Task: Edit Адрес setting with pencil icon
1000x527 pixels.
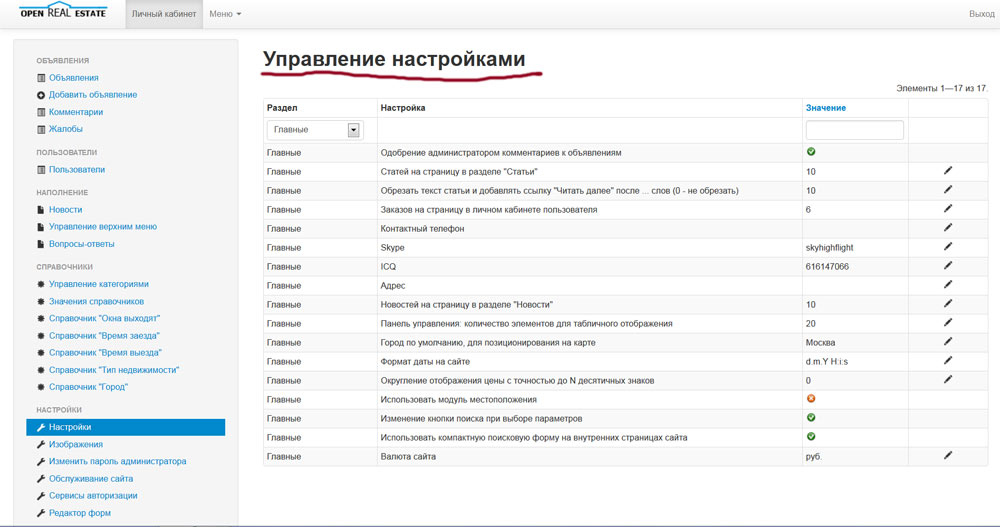Action: tap(948, 285)
